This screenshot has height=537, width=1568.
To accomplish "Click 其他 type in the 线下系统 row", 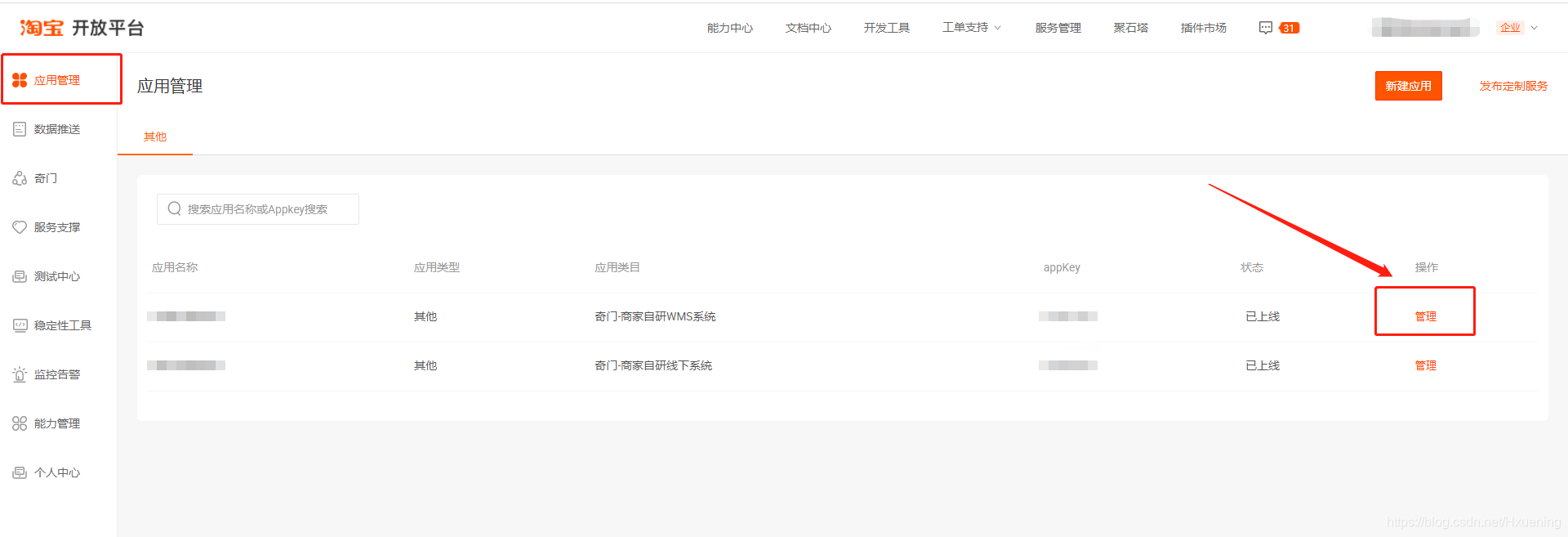I will click(x=425, y=365).
